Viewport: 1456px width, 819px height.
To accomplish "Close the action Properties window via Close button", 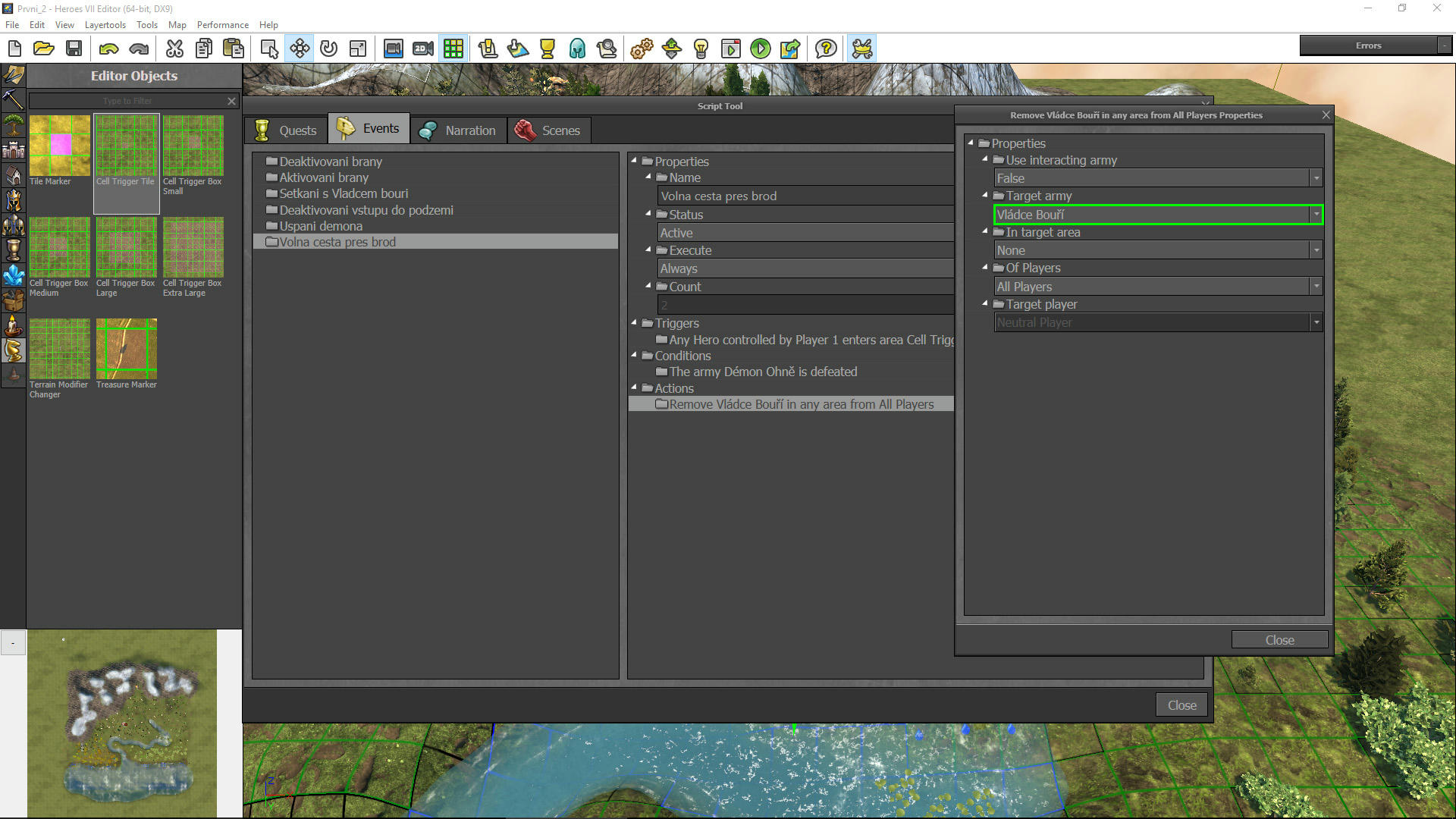I will click(x=1279, y=640).
